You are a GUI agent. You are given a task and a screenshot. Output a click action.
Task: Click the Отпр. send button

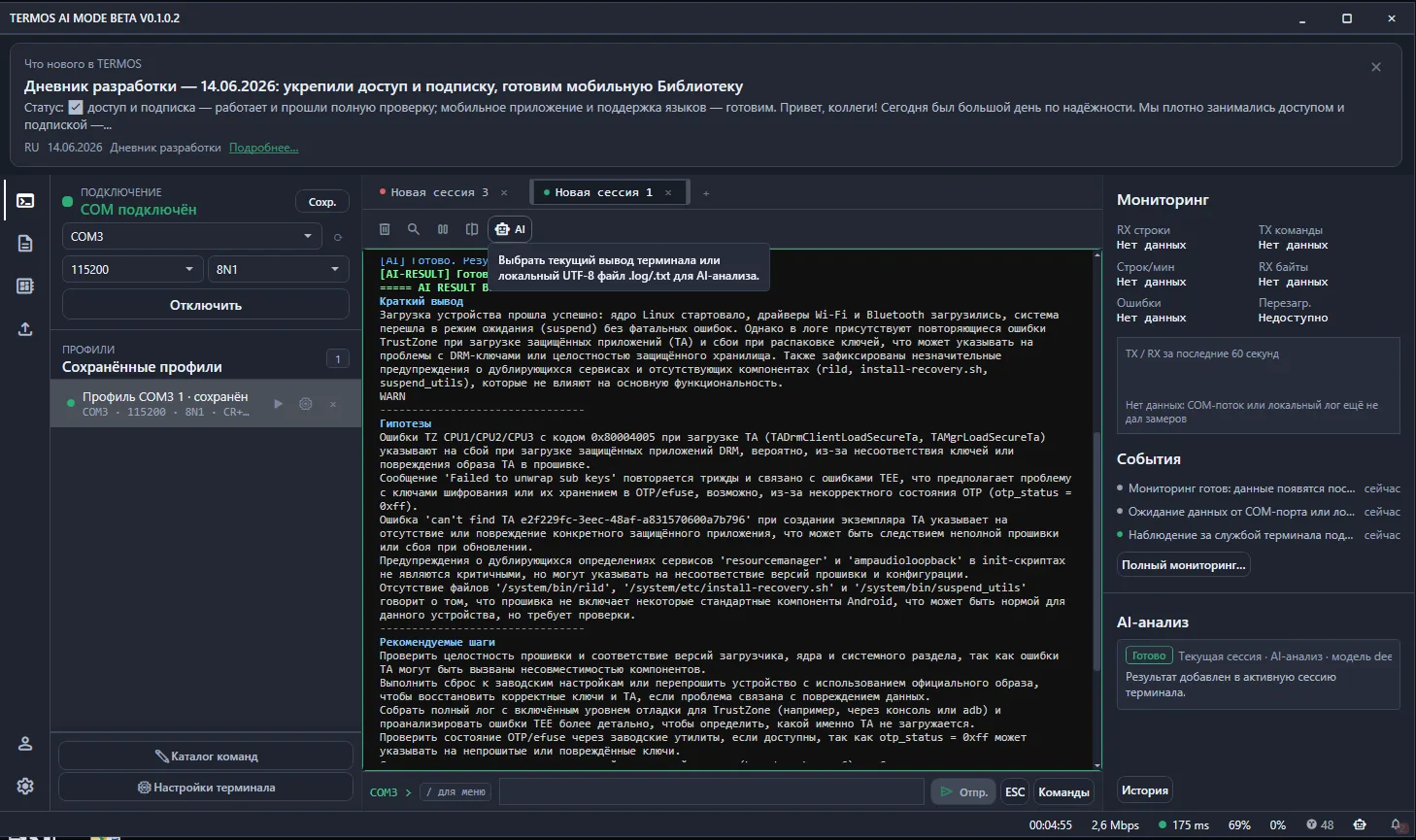point(964,792)
